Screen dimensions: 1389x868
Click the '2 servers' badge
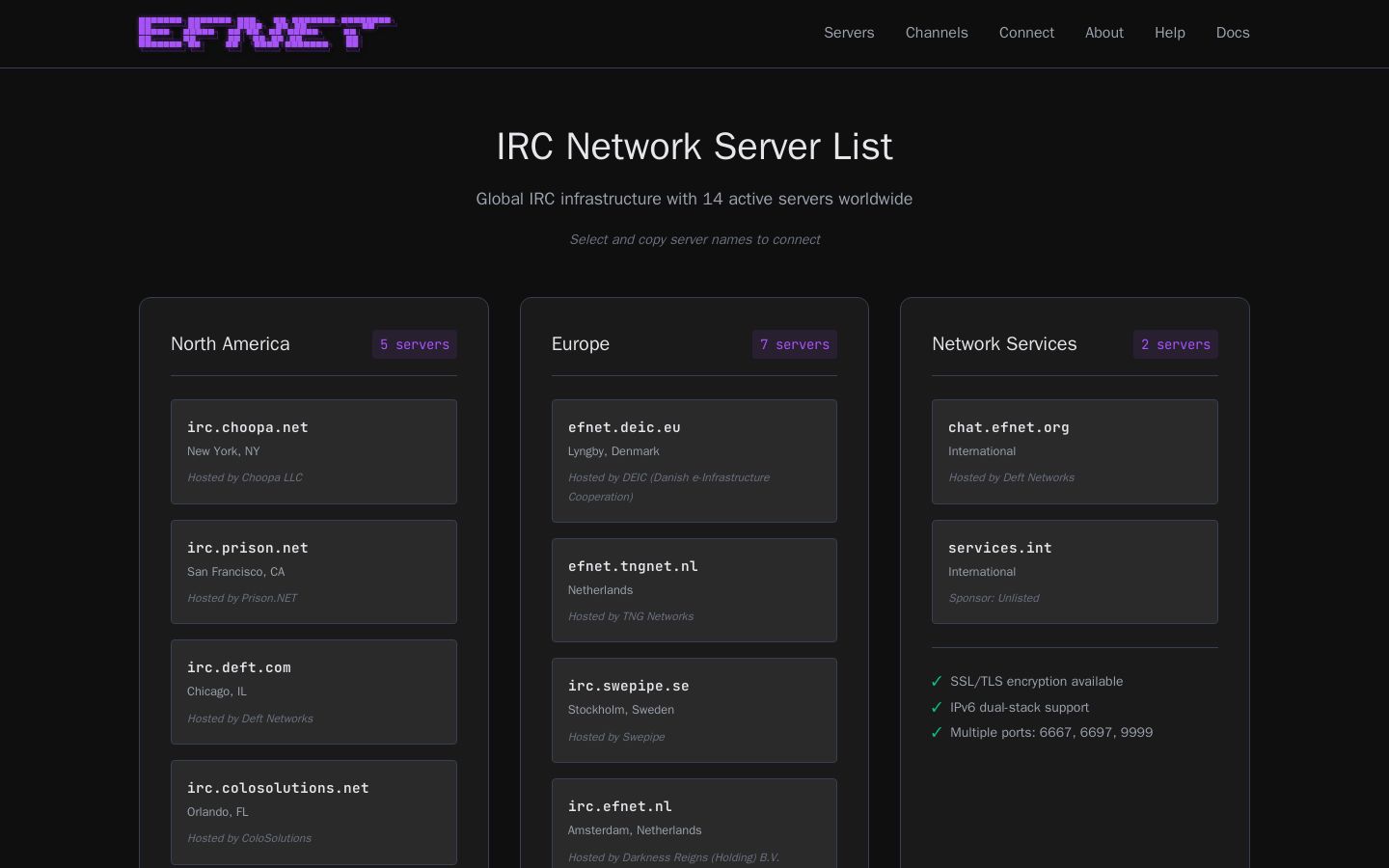1176,344
